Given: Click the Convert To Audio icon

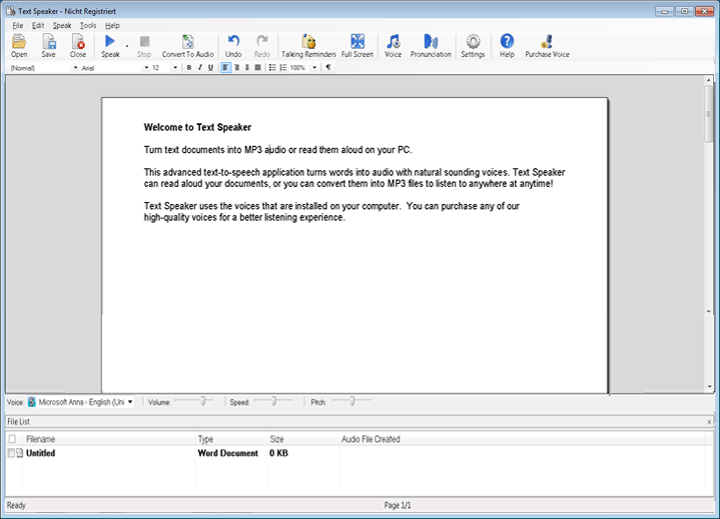Looking at the screenshot, I should [188, 42].
